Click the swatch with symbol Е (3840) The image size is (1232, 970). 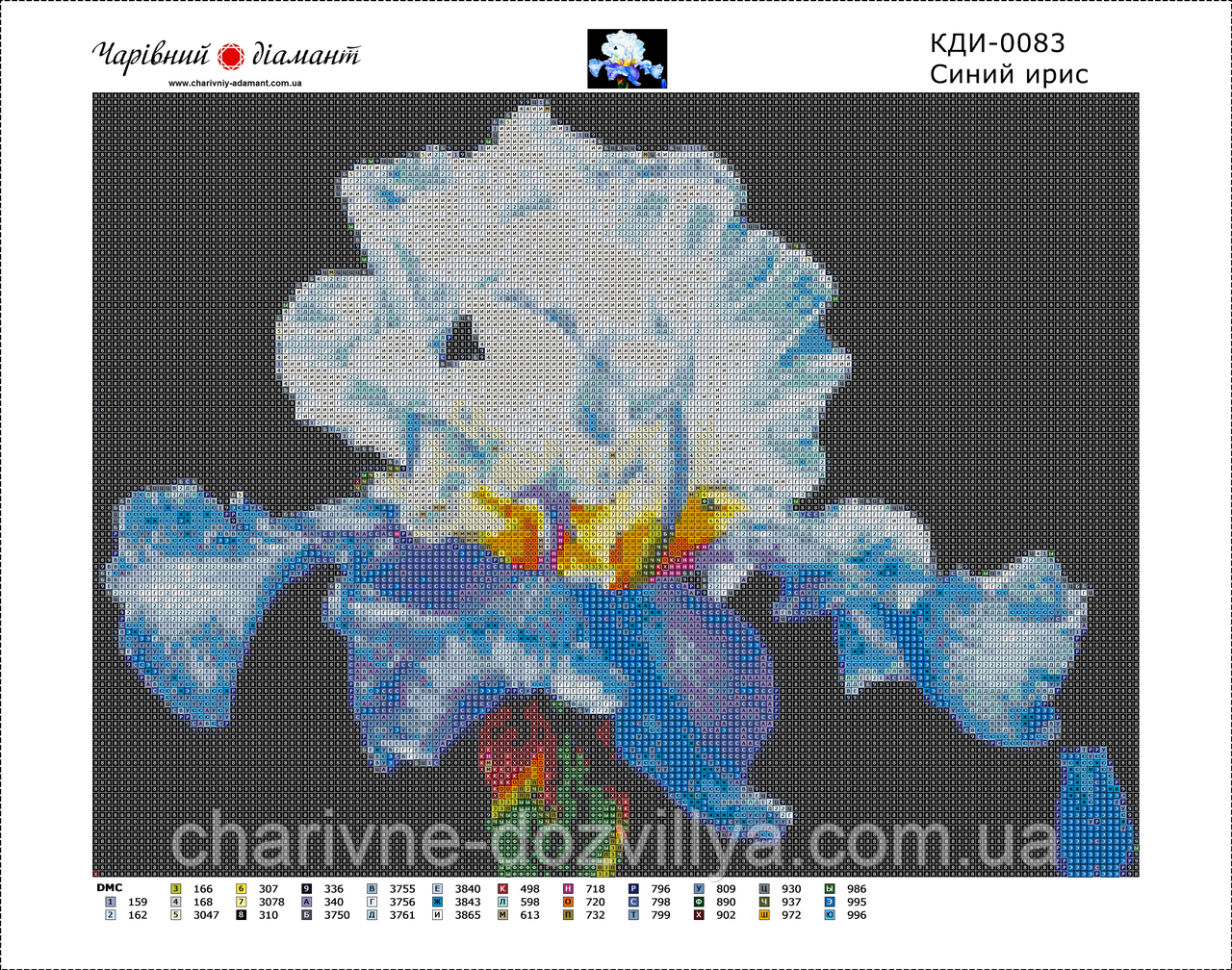point(438,889)
